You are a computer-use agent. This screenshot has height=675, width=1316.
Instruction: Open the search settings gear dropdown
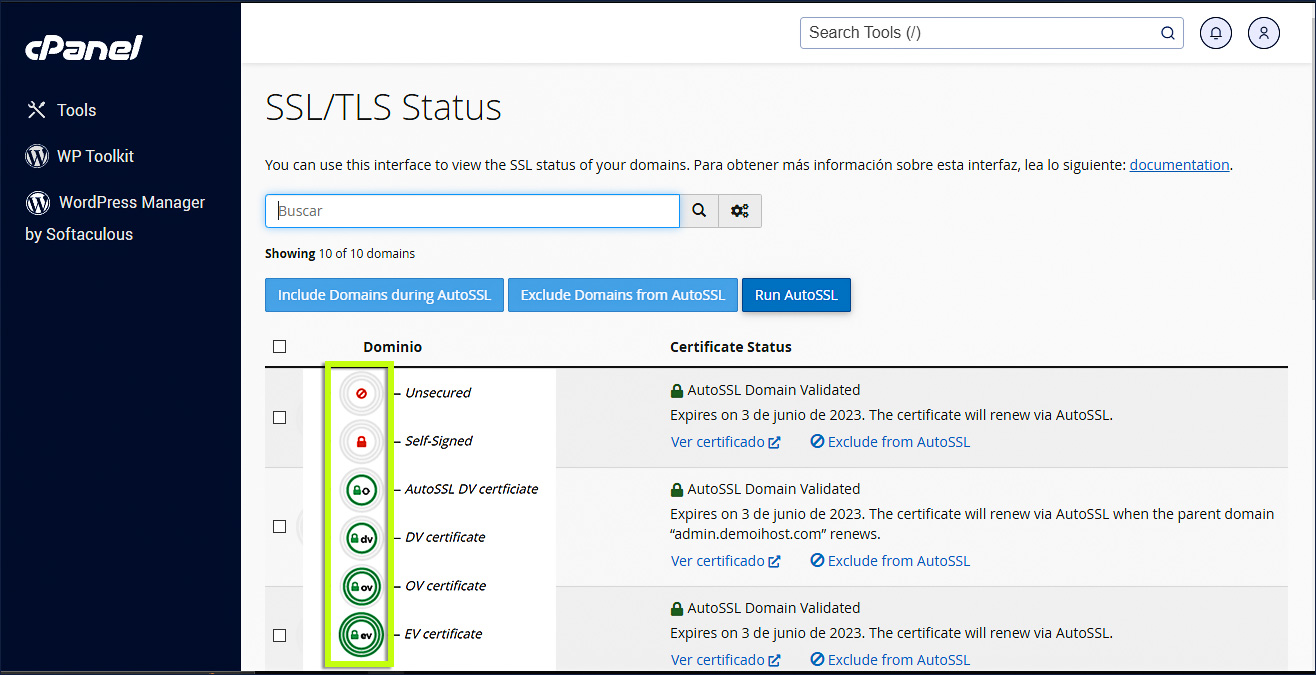tap(740, 210)
